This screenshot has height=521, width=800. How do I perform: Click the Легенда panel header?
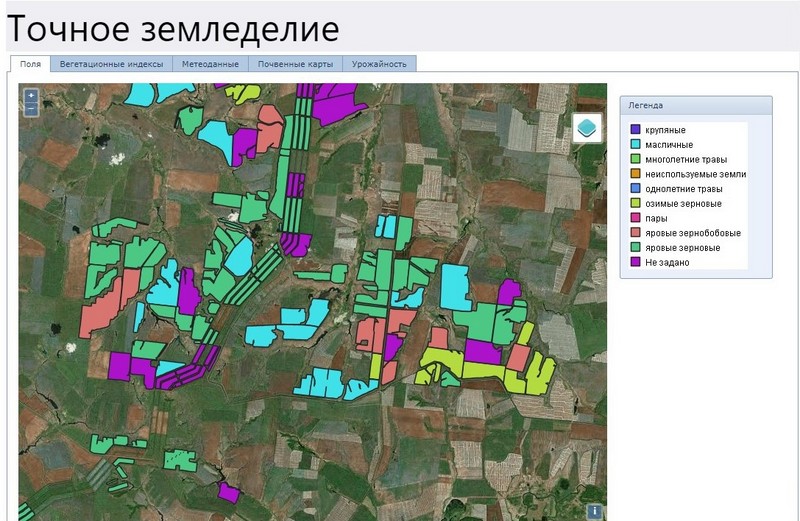(695, 105)
